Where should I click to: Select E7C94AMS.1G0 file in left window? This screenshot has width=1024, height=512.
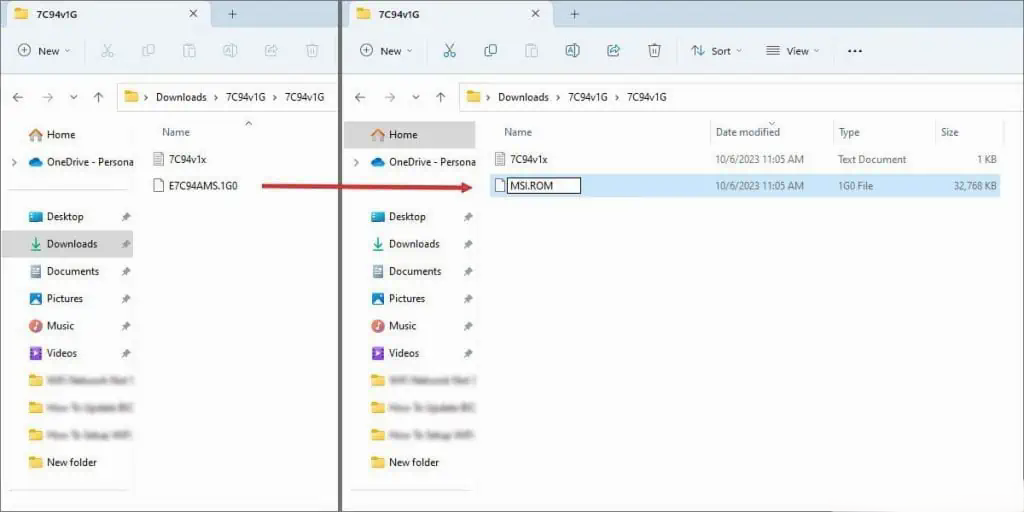(x=195, y=186)
